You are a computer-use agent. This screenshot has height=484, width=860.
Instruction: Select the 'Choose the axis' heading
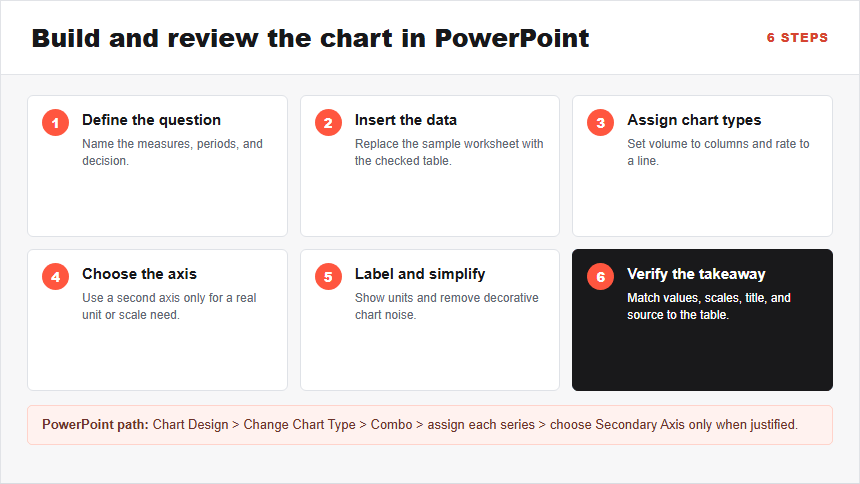139,274
